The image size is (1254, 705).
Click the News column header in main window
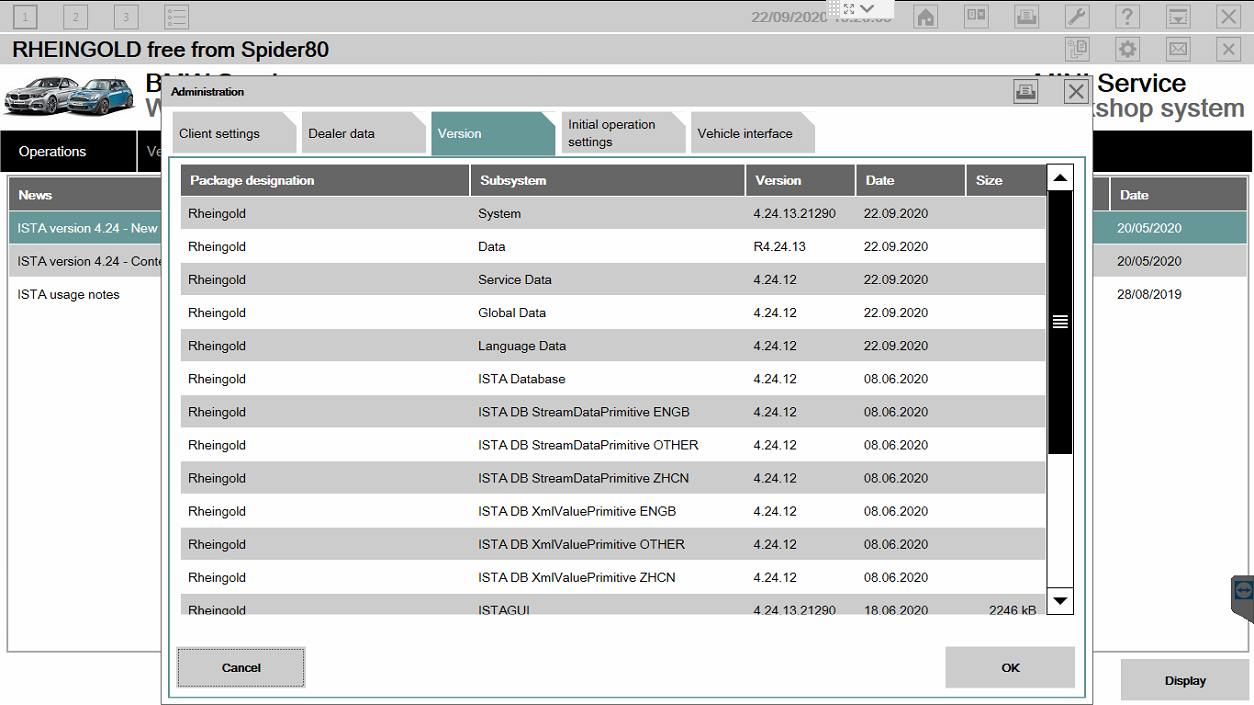(85, 195)
